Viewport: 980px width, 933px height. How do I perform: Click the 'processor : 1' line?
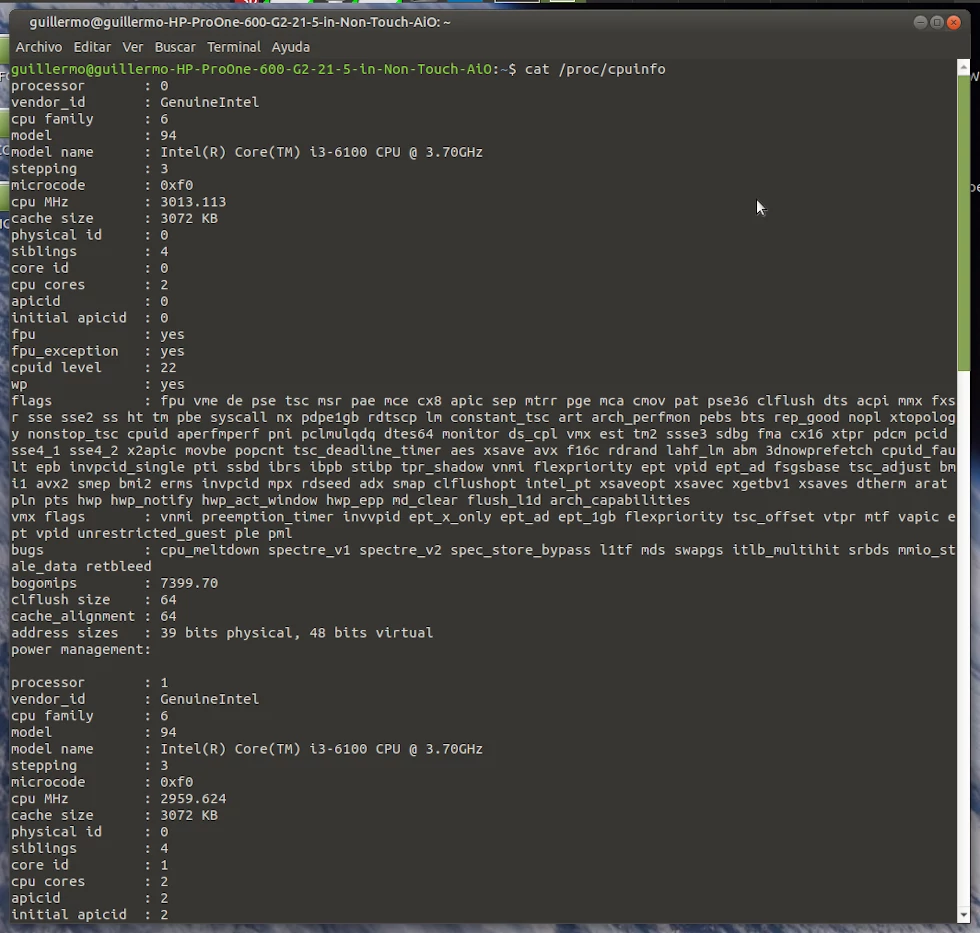[89, 682]
